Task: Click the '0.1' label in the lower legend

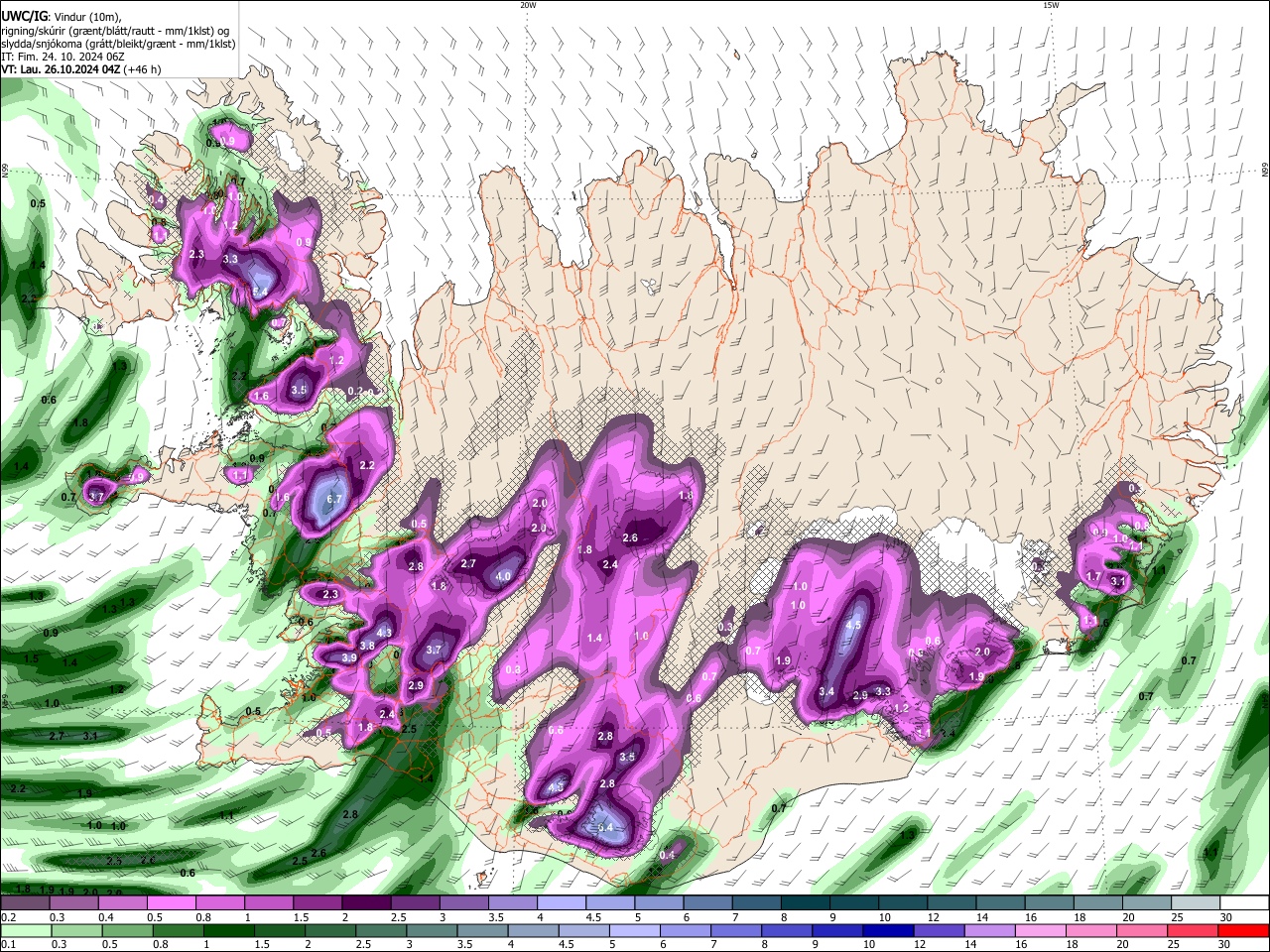Action: [x=8, y=945]
